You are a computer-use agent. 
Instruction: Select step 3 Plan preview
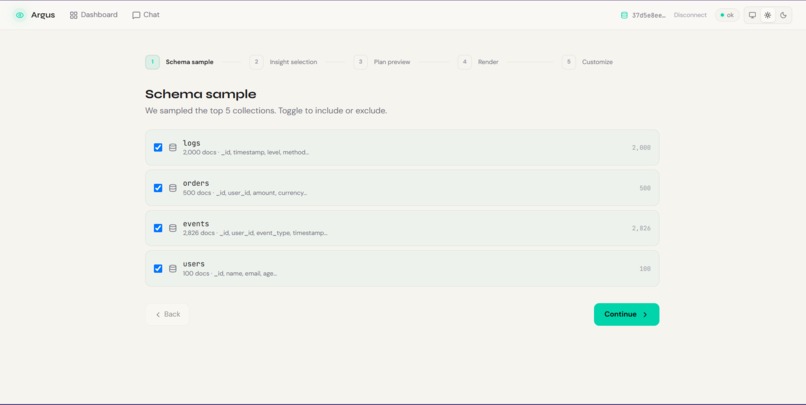tap(382, 62)
